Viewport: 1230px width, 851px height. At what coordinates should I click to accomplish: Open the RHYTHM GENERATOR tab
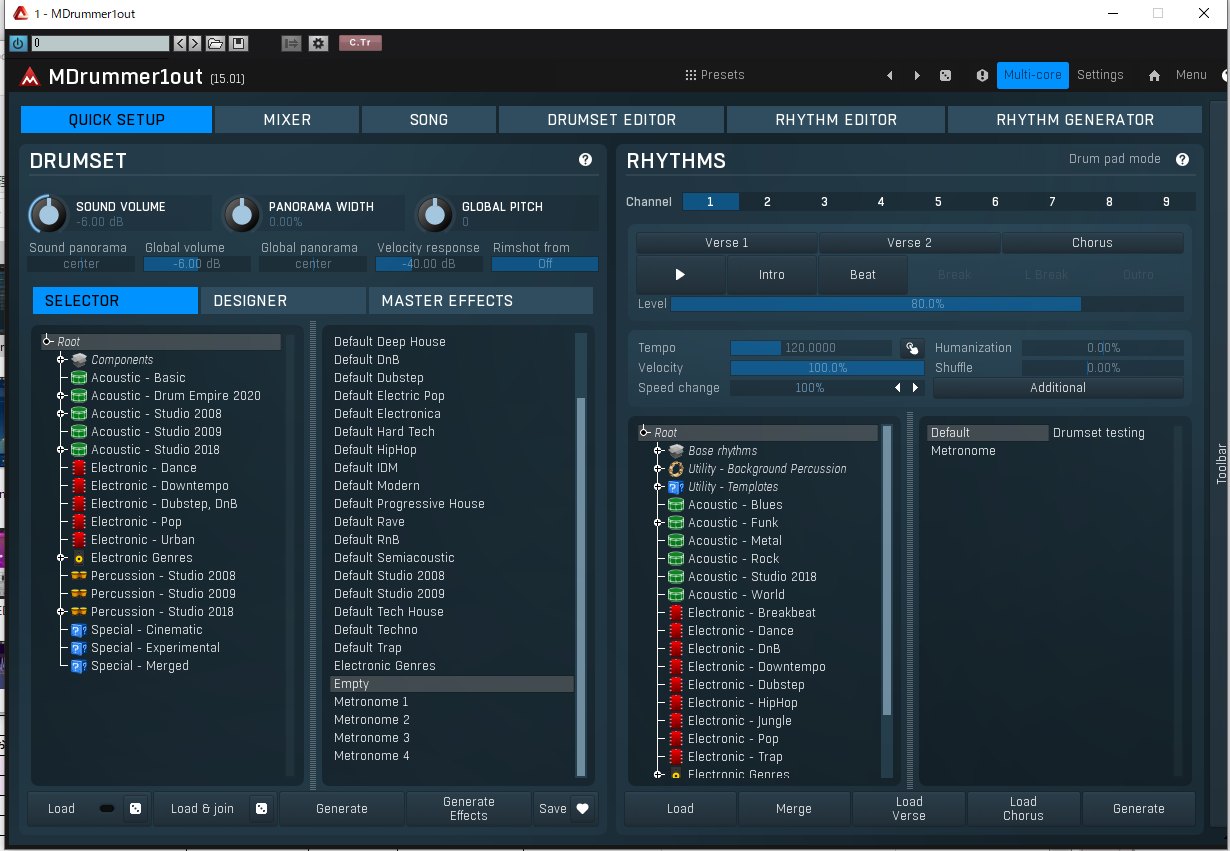click(1075, 120)
